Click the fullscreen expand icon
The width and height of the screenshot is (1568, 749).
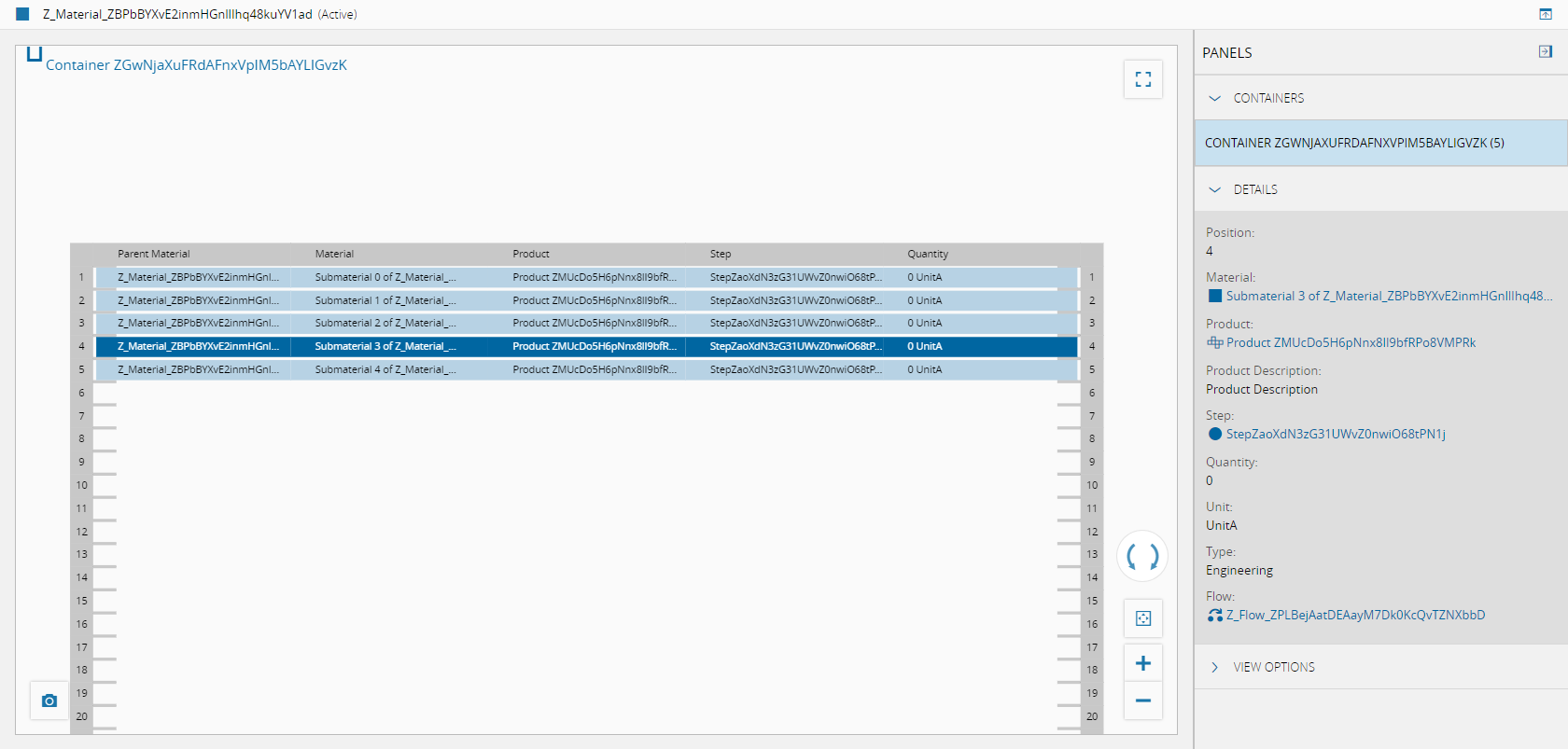coord(1142,79)
